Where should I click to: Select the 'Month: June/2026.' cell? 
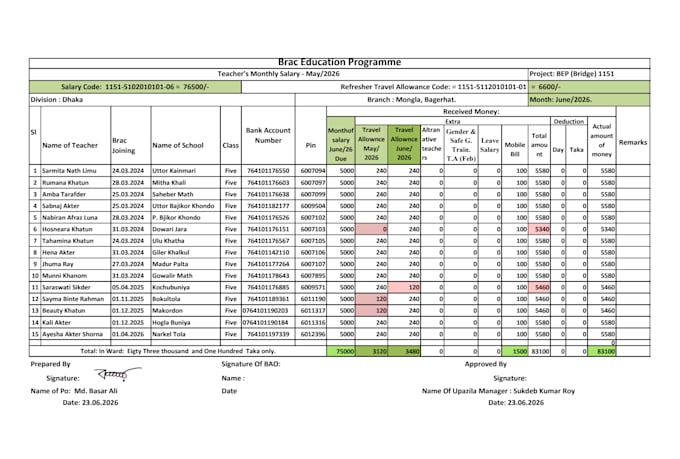click(589, 100)
